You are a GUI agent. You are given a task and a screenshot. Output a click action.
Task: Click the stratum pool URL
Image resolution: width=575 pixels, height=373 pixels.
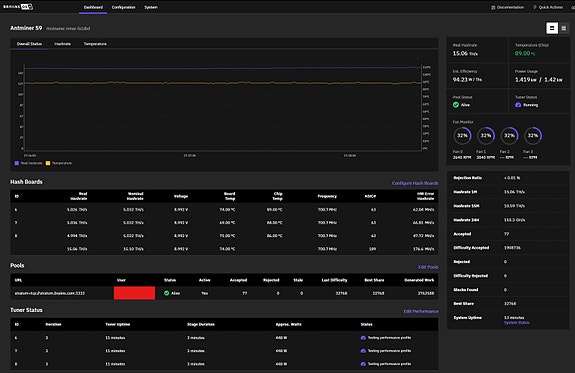click(x=50, y=293)
